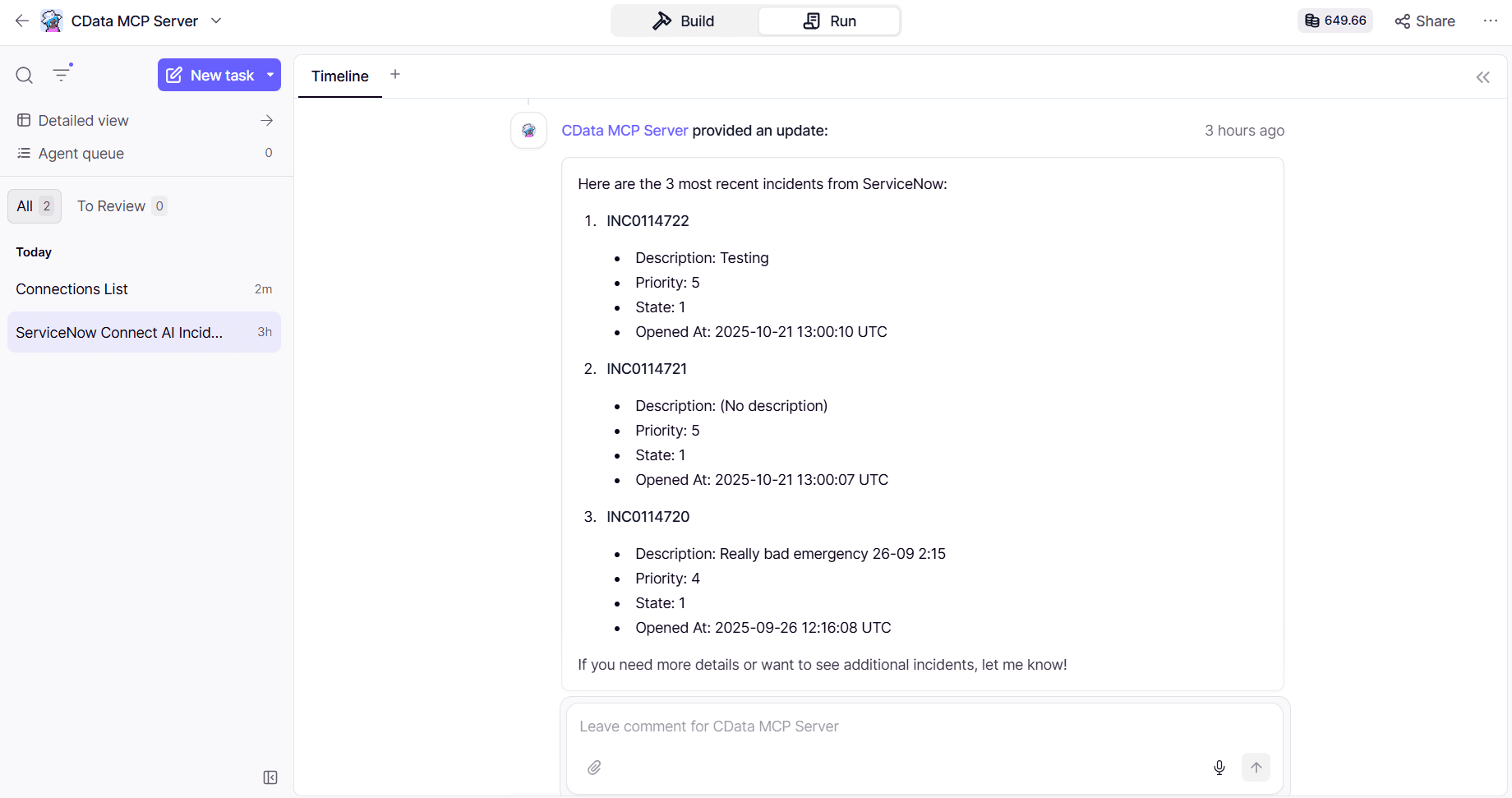The height and width of the screenshot is (798, 1512).
Task: Select the To Review tab
Action: [121, 206]
